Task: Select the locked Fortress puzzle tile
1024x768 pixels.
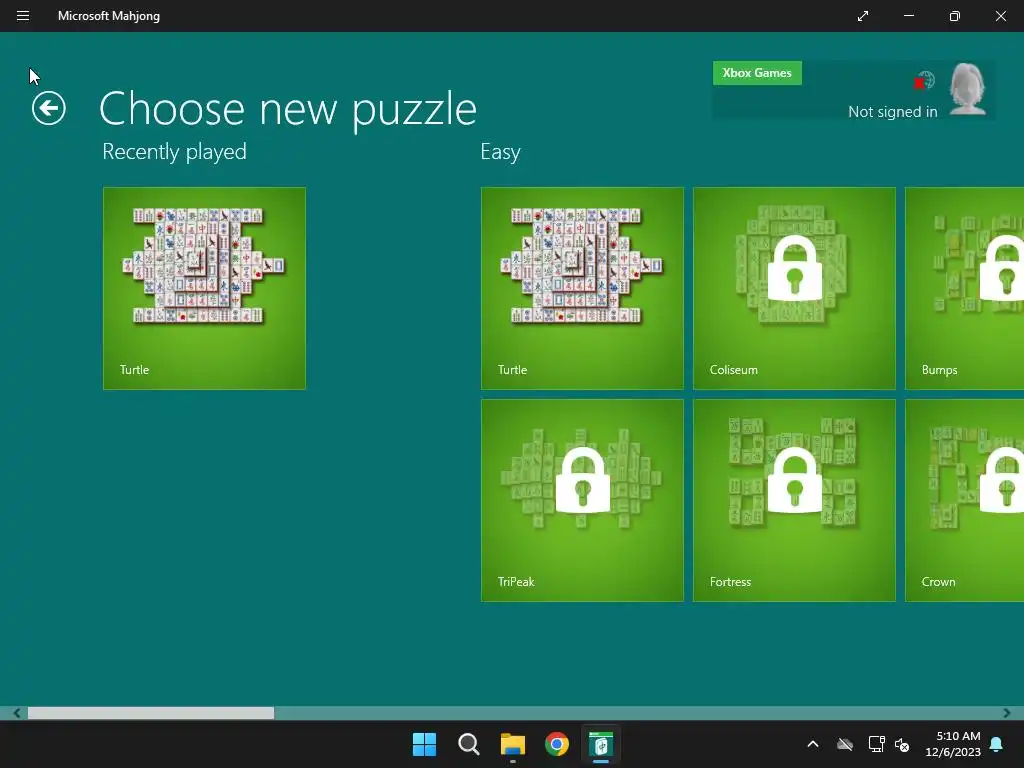Action: tap(794, 500)
